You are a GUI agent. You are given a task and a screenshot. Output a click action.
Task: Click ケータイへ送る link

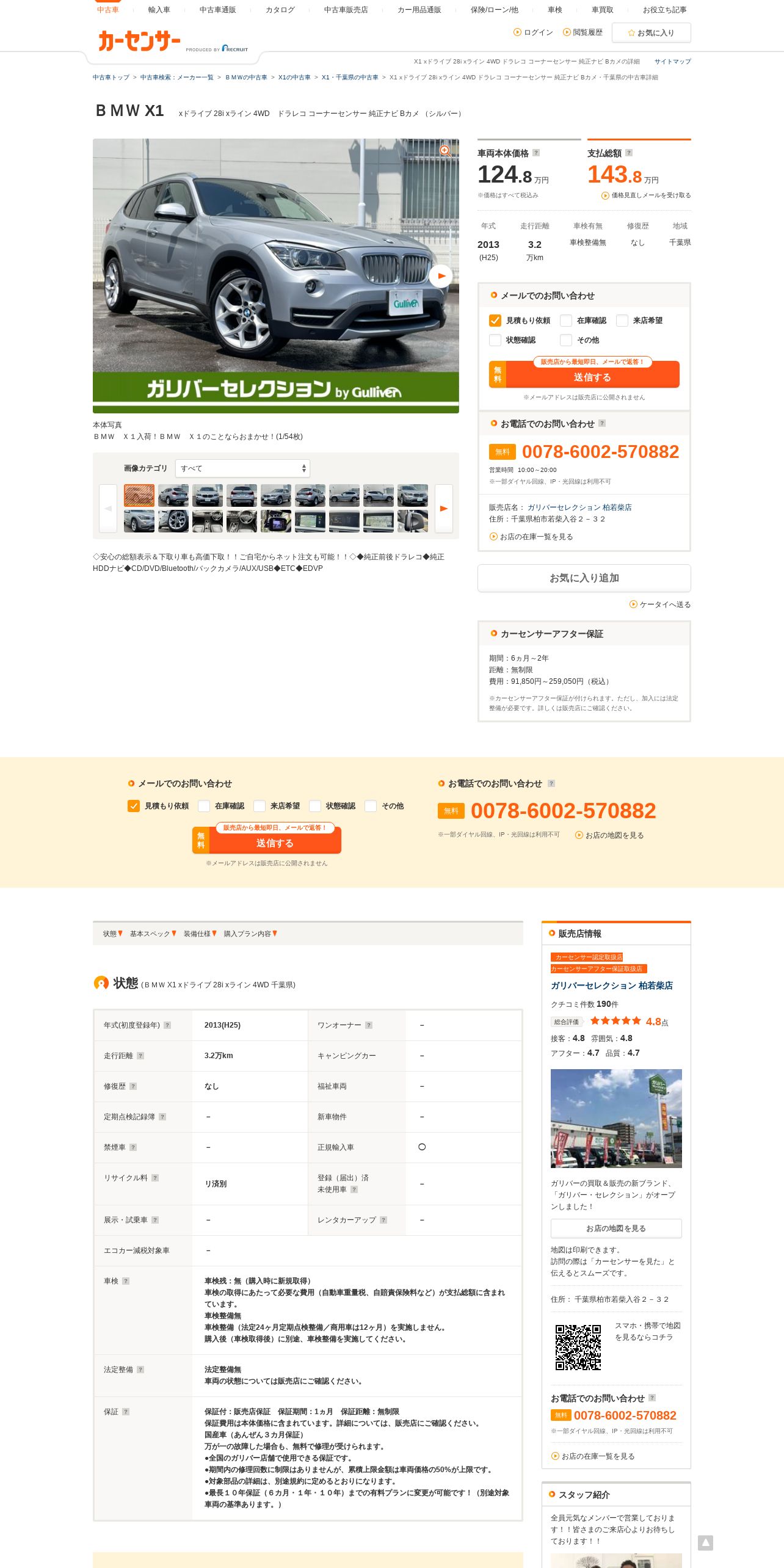point(660,604)
